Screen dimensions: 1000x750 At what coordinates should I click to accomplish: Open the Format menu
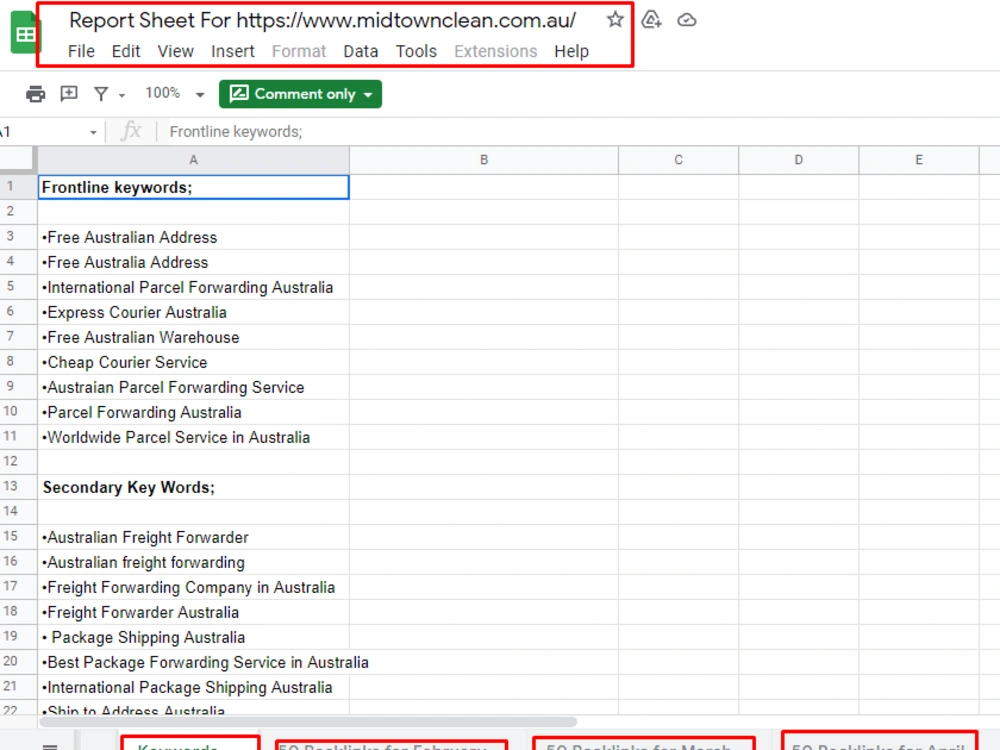(298, 51)
